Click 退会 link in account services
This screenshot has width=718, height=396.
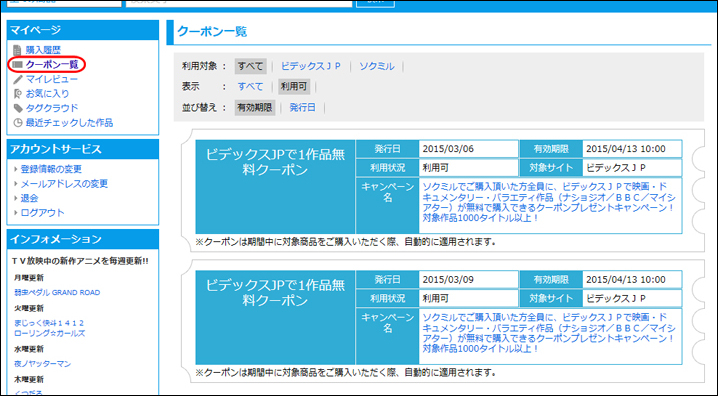29,198
